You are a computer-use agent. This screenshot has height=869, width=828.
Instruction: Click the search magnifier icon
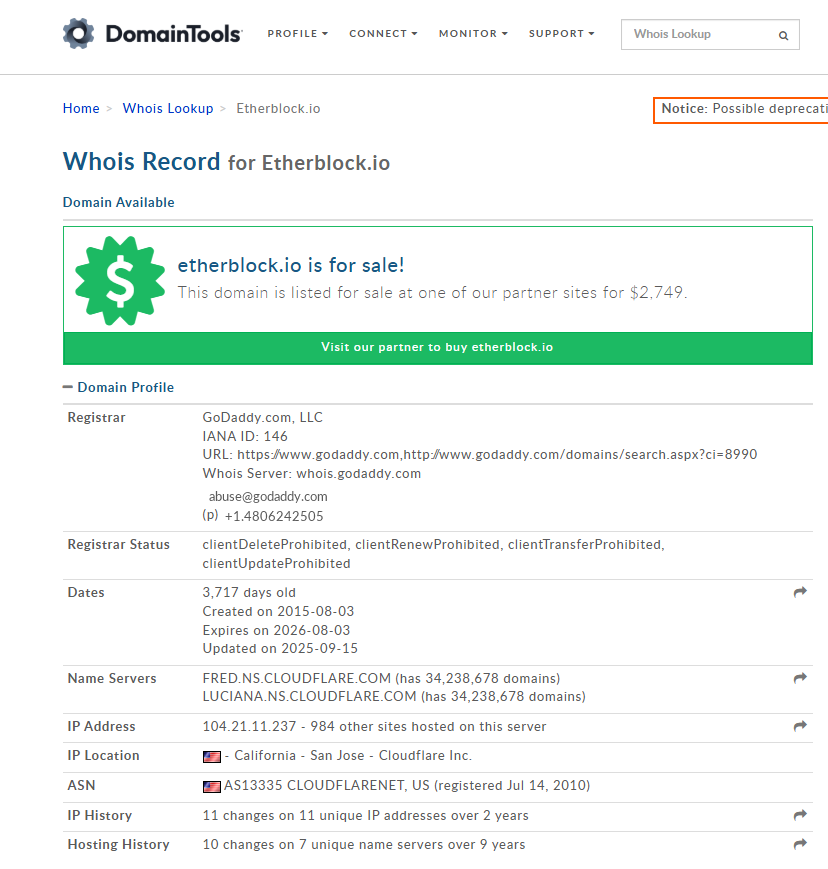click(783, 35)
